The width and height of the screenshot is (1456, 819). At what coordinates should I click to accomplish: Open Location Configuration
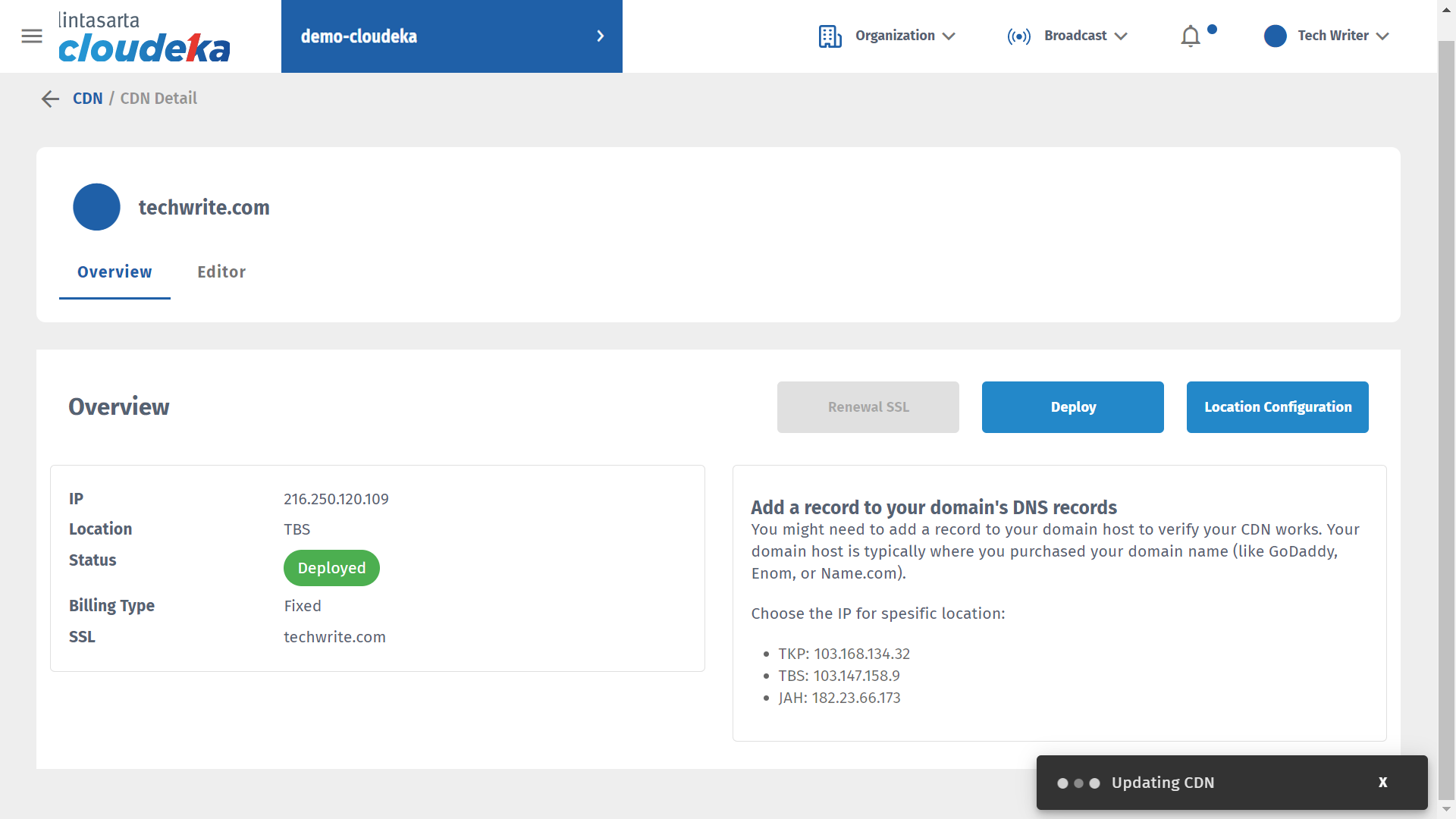tap(1277, 407)
